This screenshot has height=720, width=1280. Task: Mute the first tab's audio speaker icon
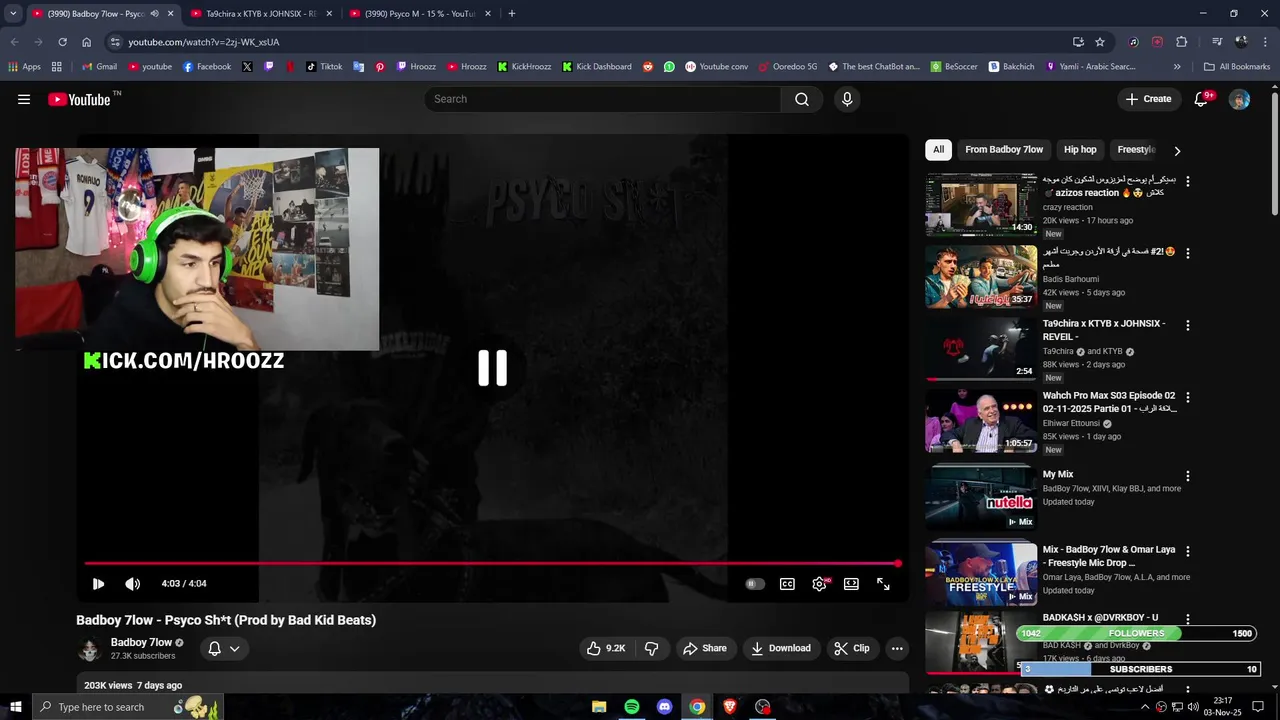click(154, 14)
